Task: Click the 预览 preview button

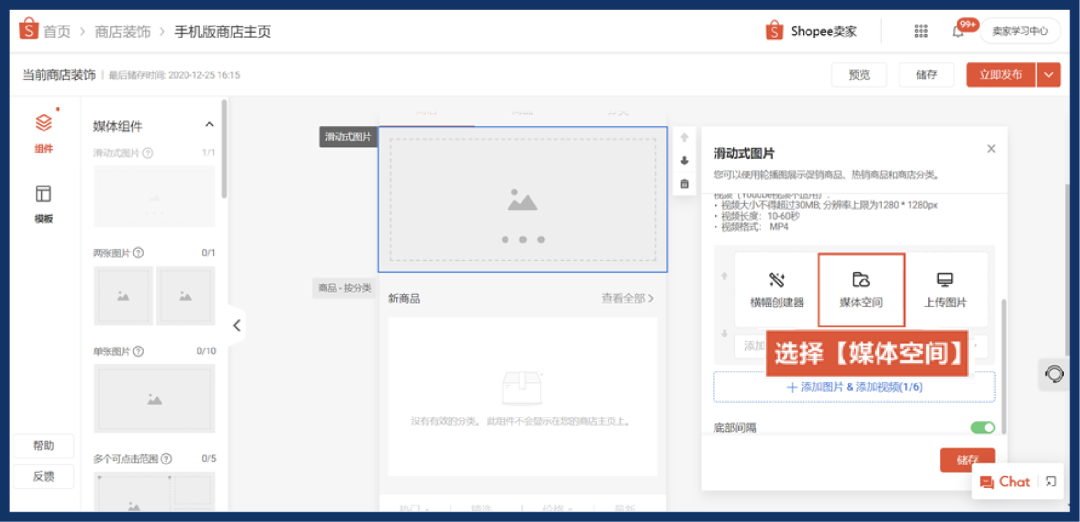Action: click(859, 75)
